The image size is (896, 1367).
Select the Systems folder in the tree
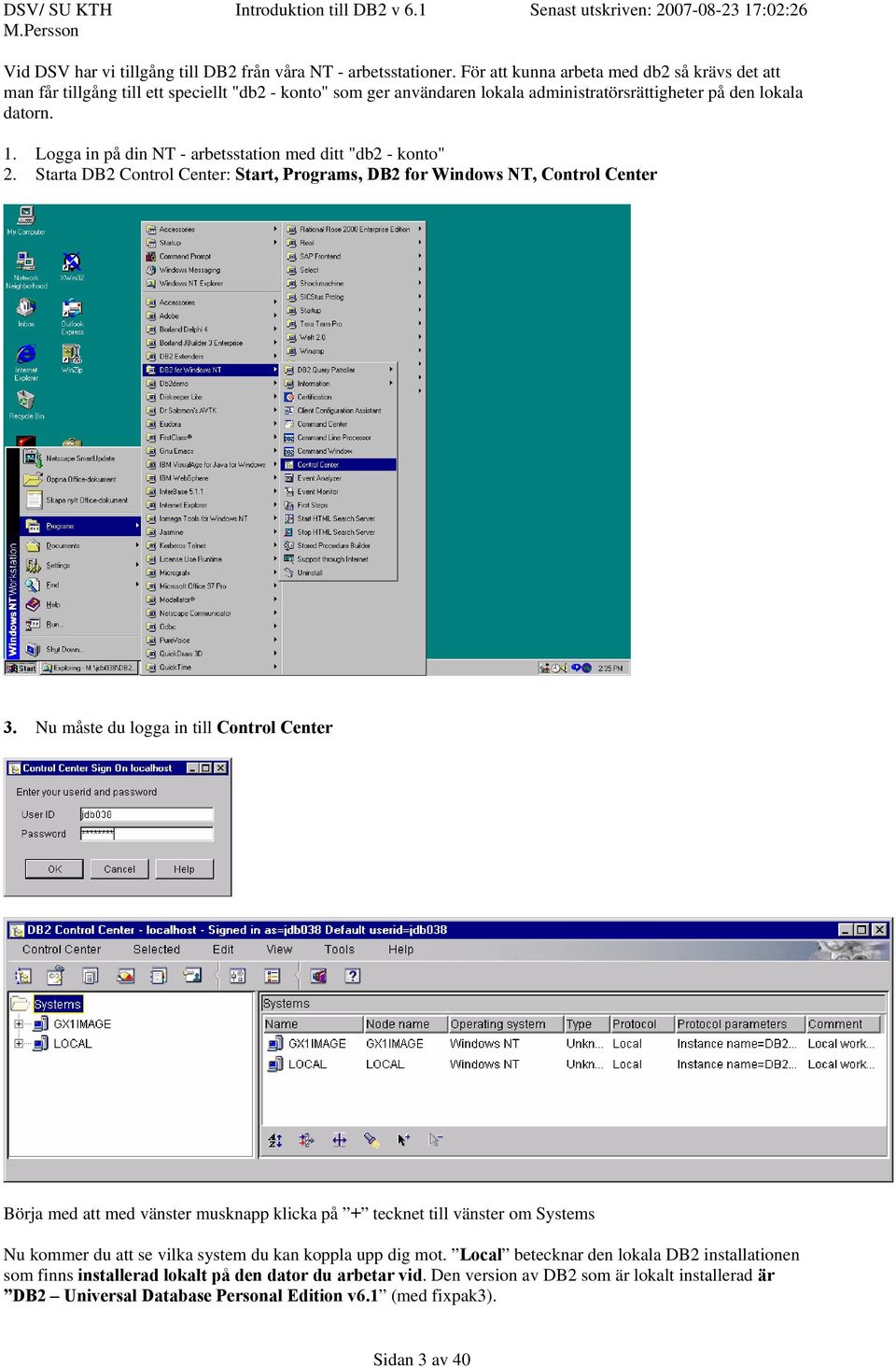coord(49,1004)
